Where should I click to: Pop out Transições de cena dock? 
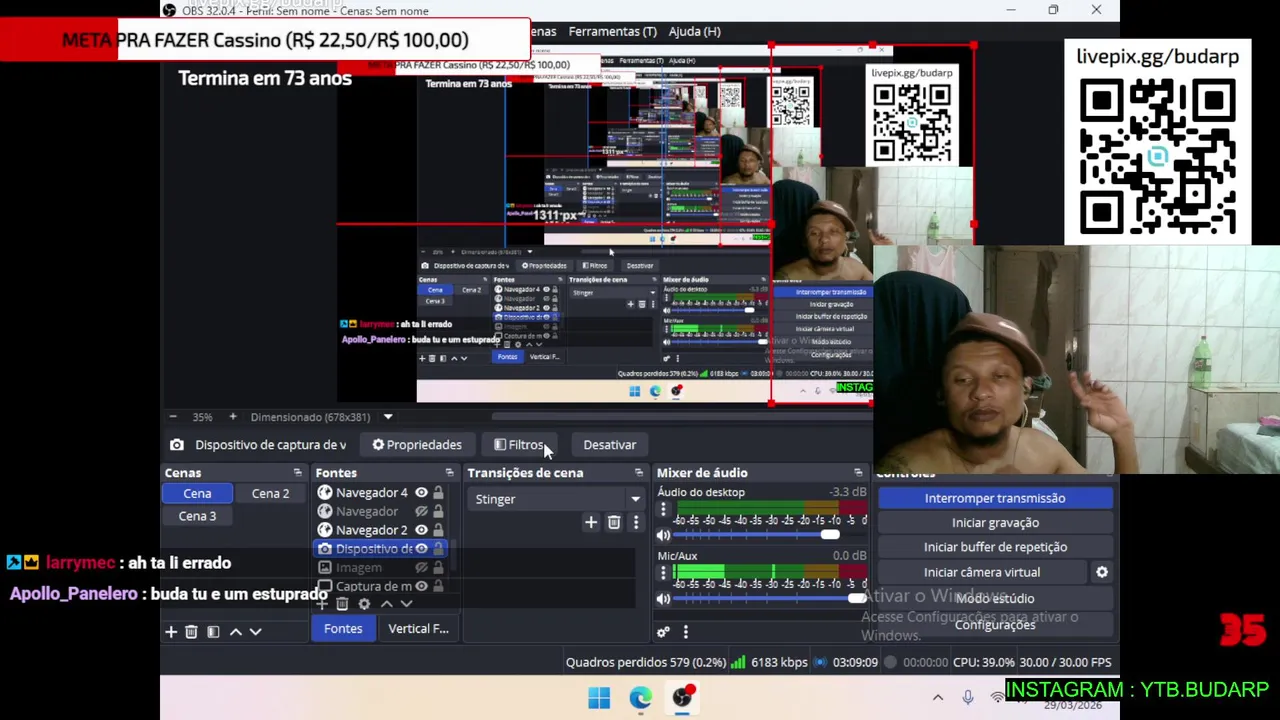[639, 473]
